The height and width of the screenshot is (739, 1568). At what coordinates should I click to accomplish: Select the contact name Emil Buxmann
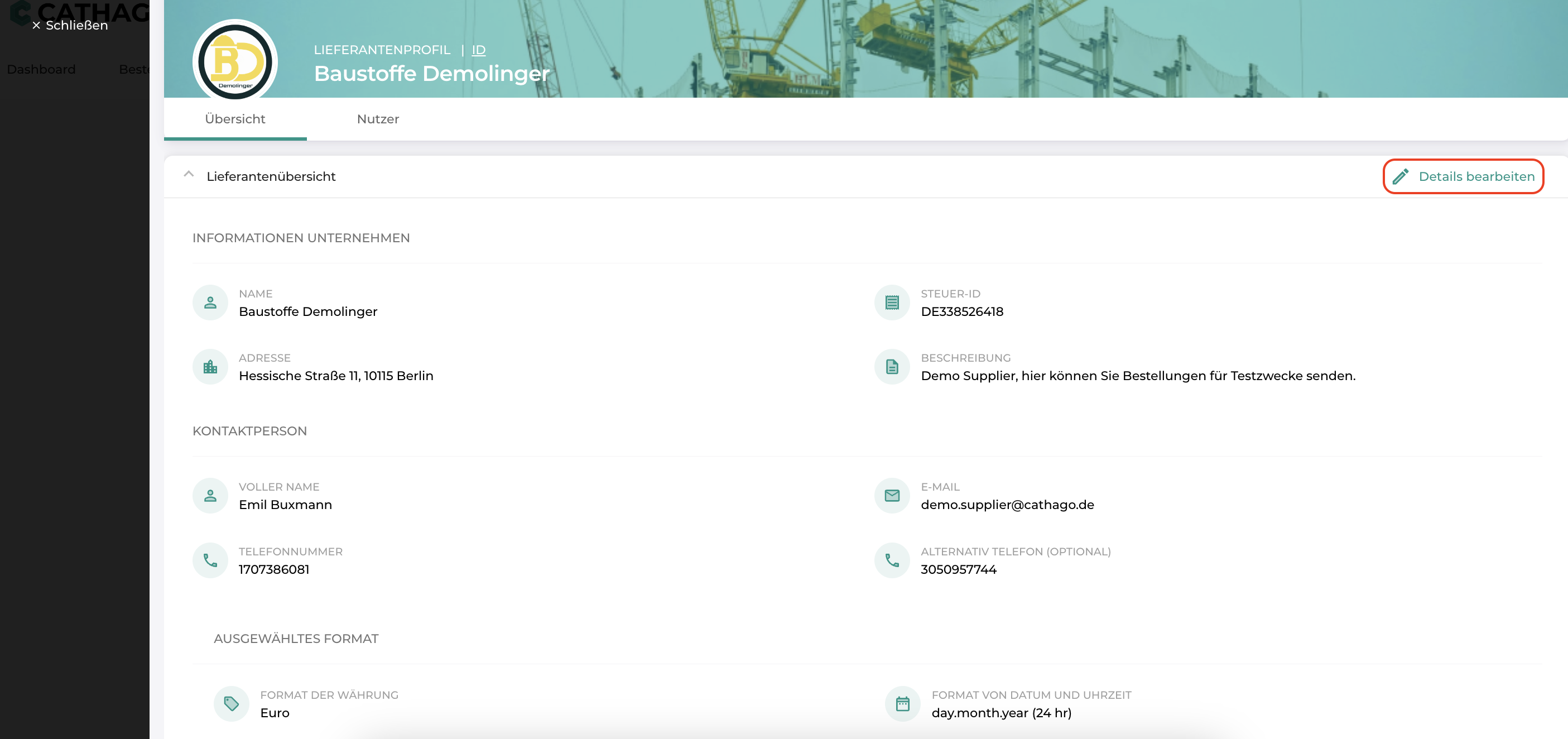pos(286,505)
